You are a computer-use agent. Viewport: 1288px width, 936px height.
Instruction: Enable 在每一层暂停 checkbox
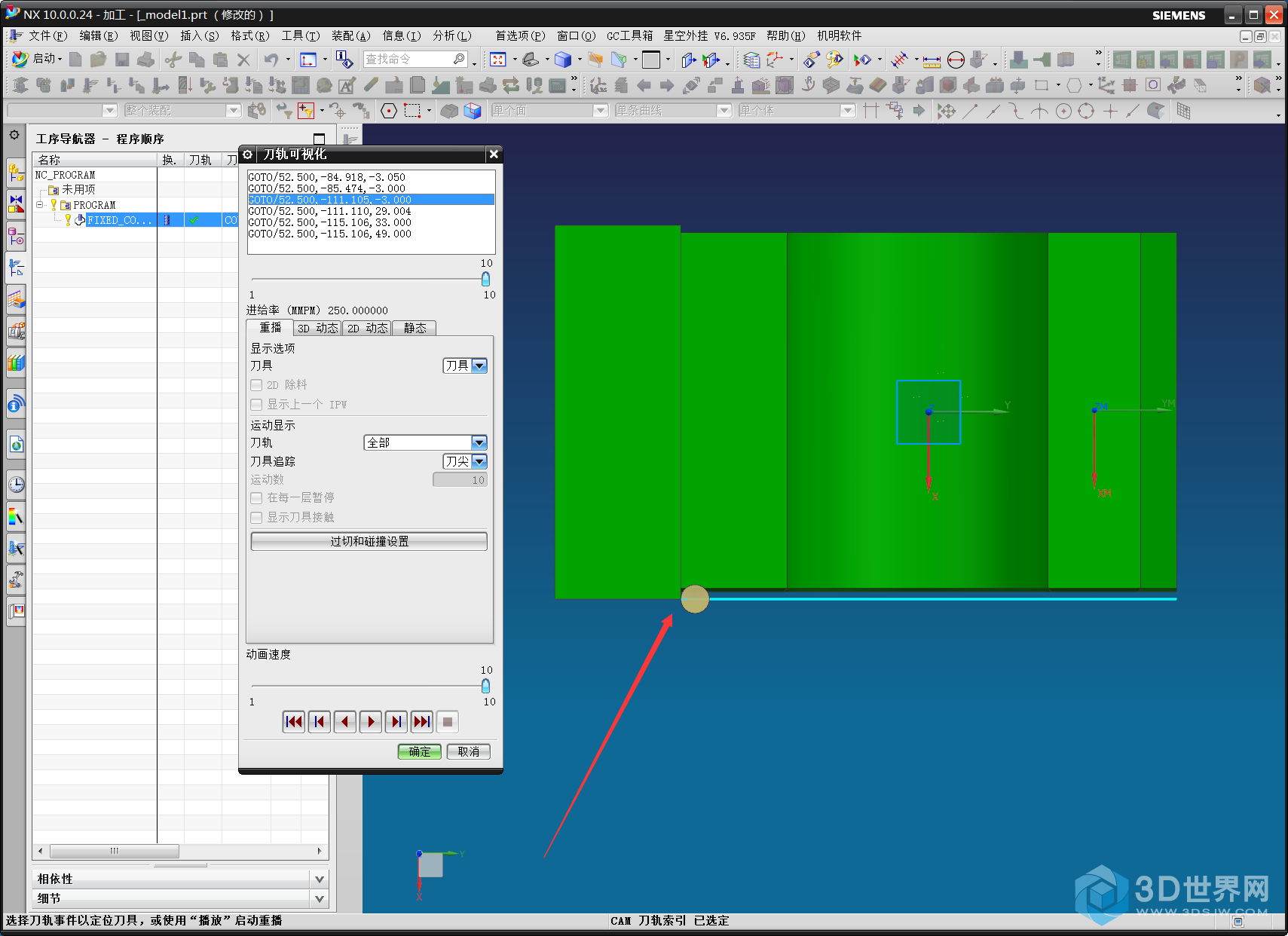tap(257, 498)
